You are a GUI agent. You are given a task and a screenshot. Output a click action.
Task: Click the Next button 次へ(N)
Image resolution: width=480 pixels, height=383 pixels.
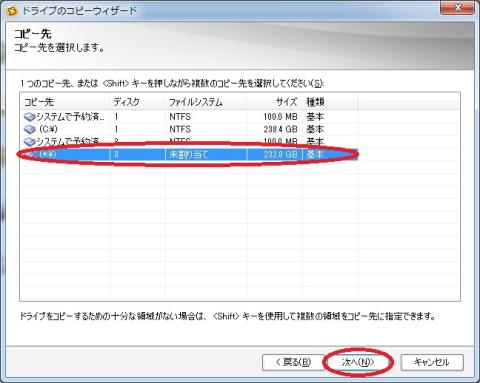click(x=358, y=362)
